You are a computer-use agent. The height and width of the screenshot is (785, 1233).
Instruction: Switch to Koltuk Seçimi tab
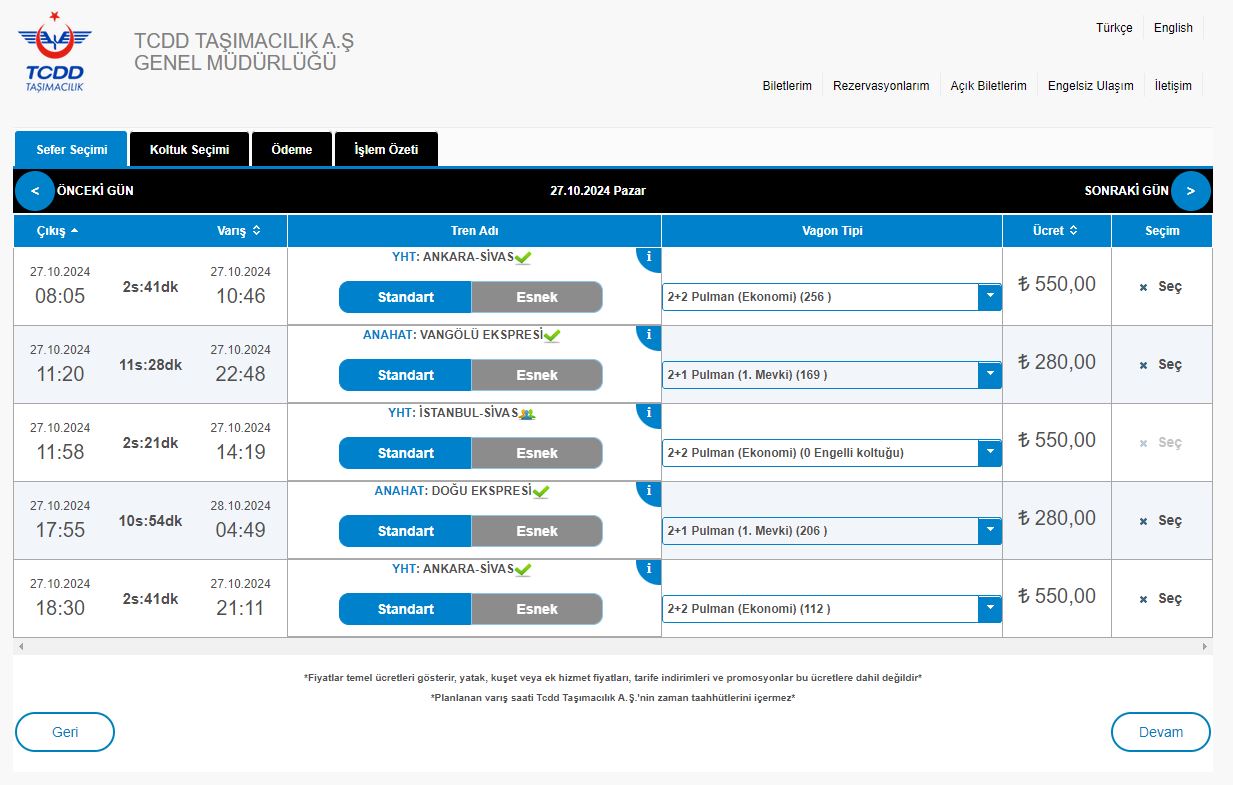coord(189,149)
